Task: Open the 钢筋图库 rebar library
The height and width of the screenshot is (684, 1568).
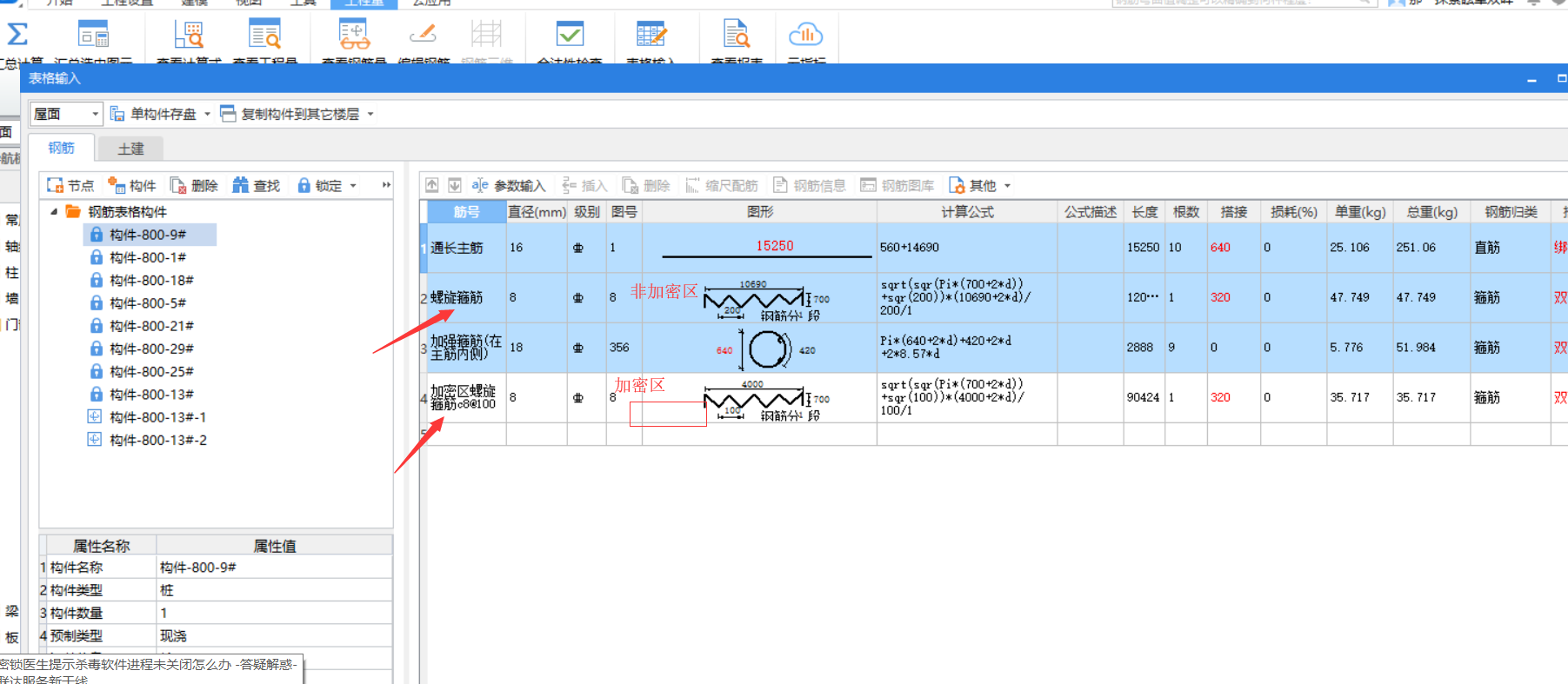Action: pyautogui.click(x=897, y=185)
